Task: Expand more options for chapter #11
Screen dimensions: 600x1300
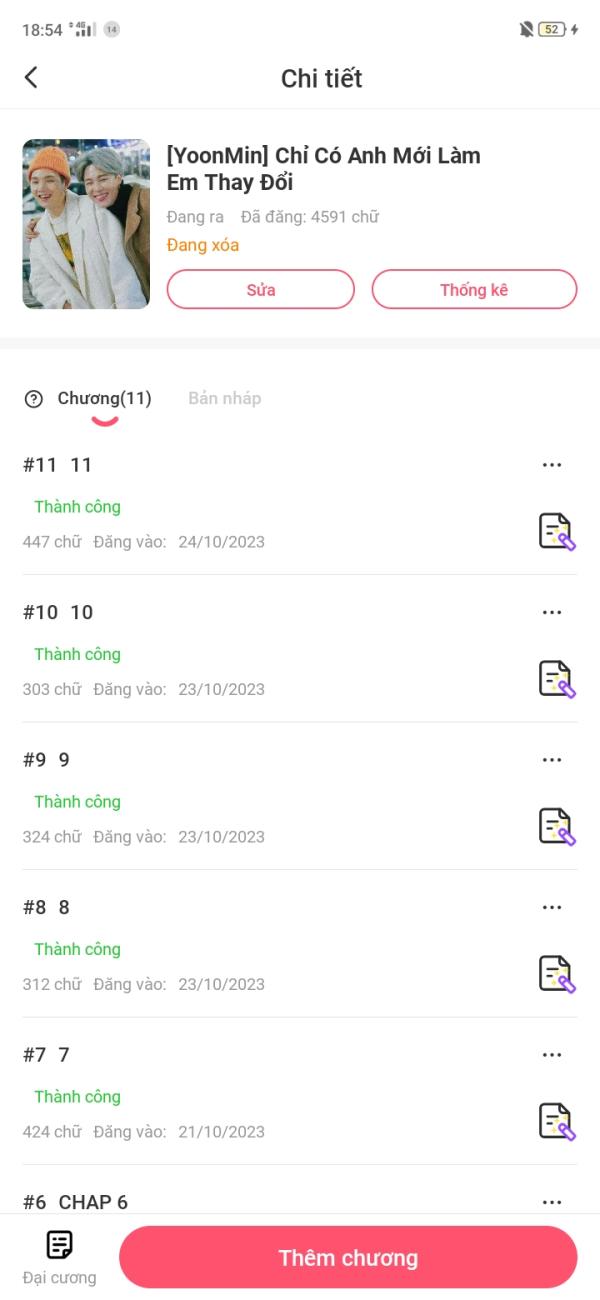Action: 551,465
